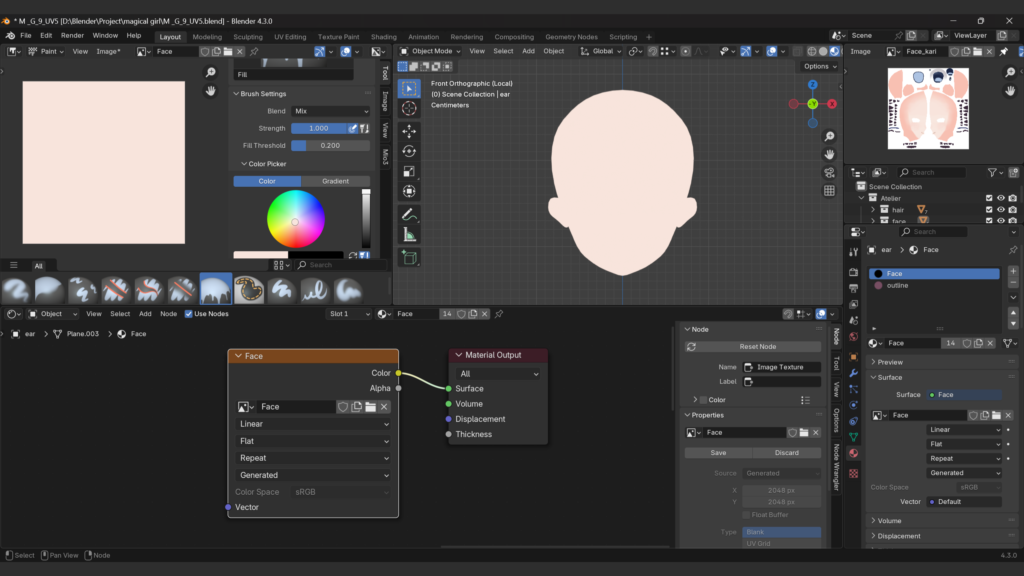
Task: Click the 3D Cursor tool
Action: [x=409, y=108]
